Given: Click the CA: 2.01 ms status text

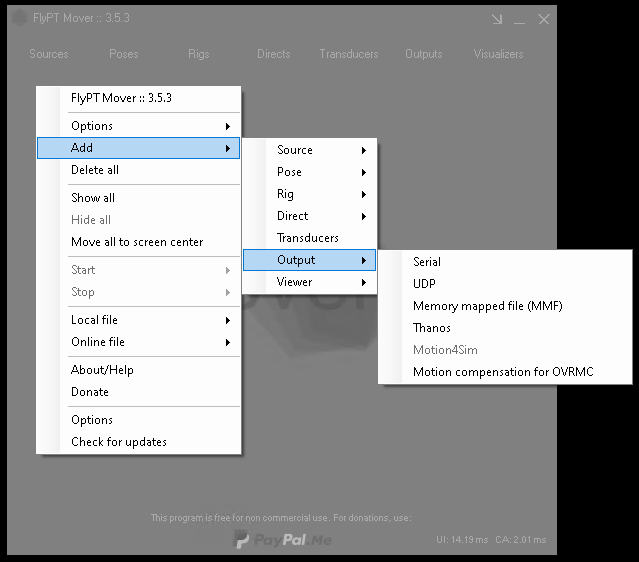Looking at the screenshot, I should pyautogui.click(x=521, y=540).
